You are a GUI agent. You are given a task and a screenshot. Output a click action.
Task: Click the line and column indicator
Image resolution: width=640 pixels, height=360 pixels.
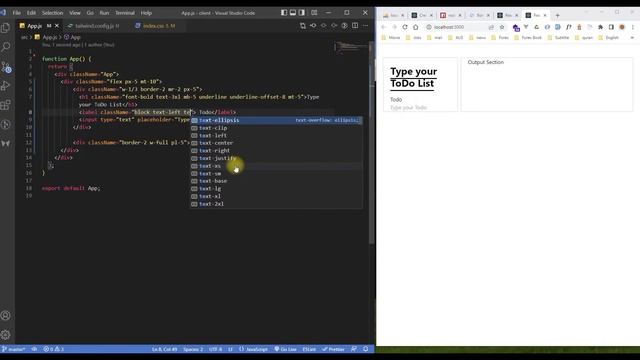click(x=164, y=349)
